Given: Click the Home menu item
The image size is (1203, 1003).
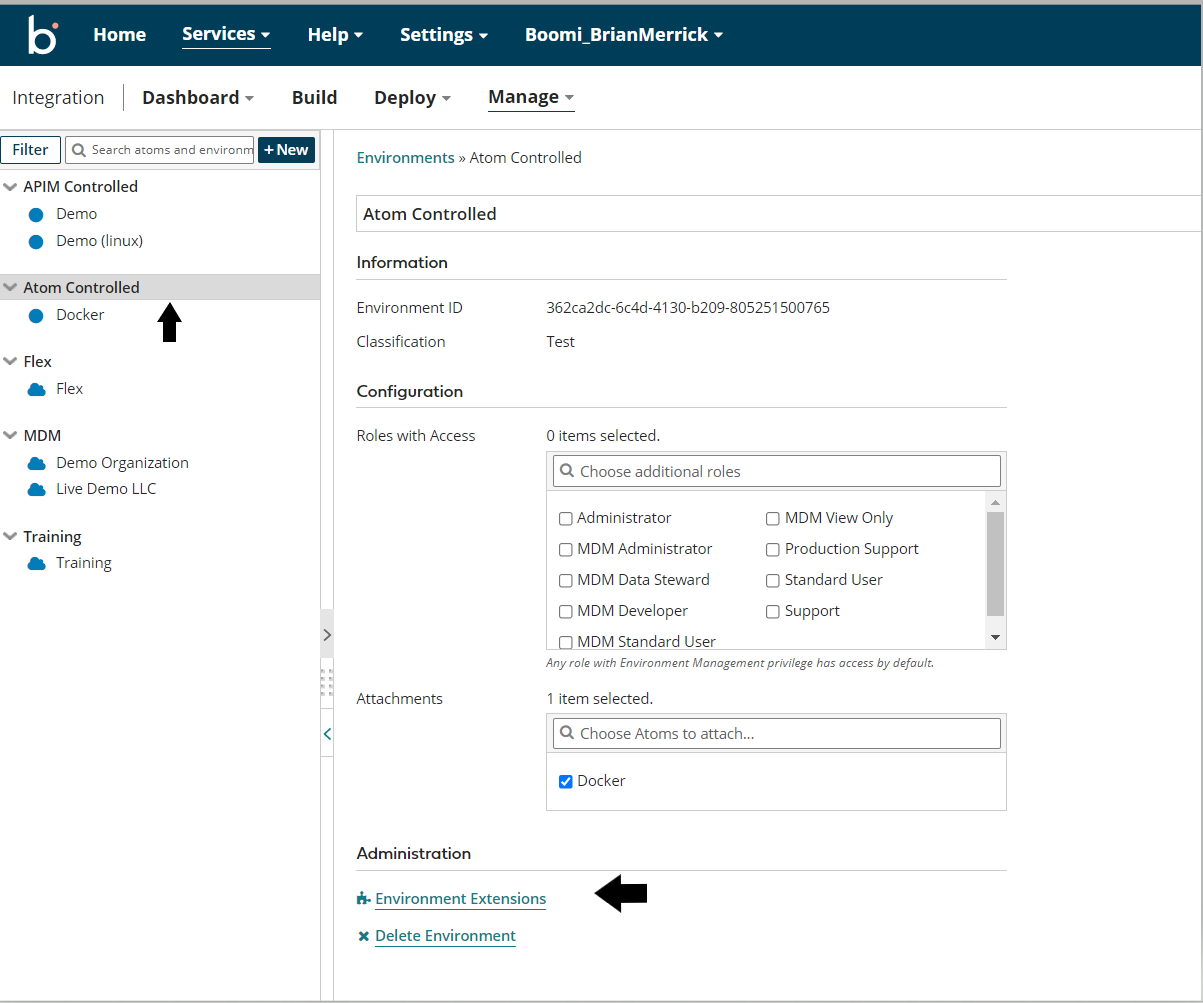Looking at the screenshot, I should point(119,34).
